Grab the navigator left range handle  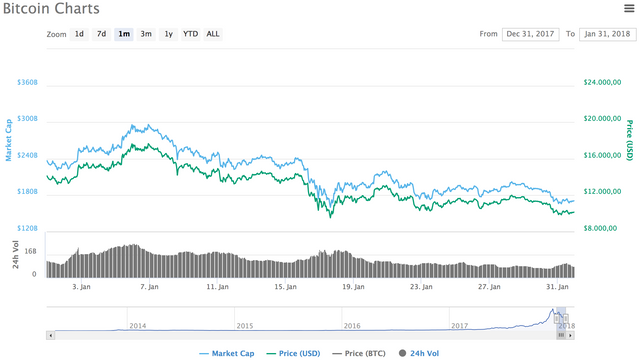point(557,318)
